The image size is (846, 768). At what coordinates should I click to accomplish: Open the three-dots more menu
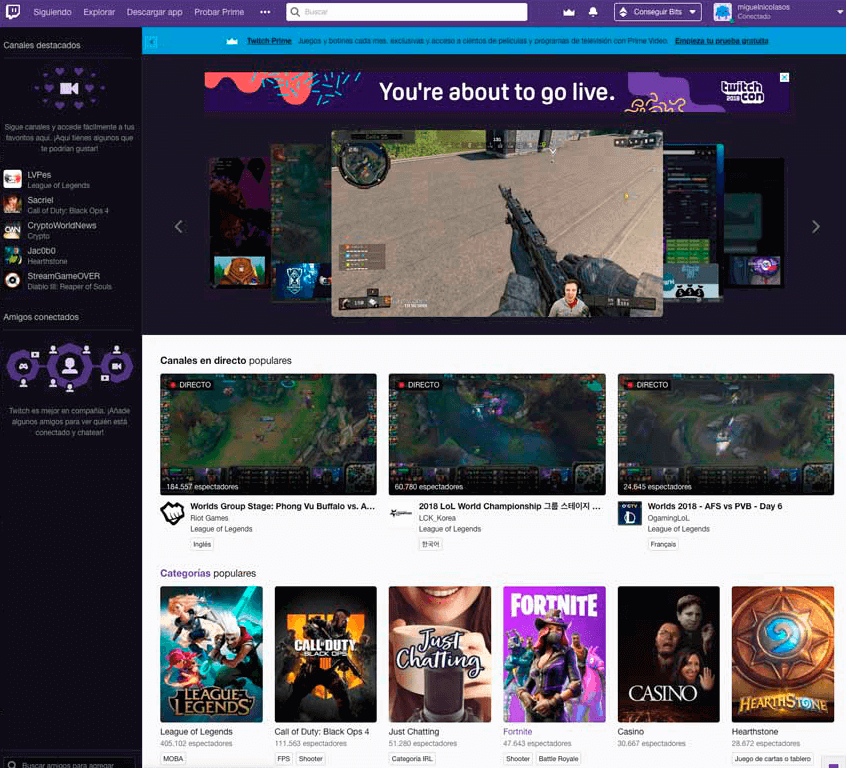[x=265, y=12]
